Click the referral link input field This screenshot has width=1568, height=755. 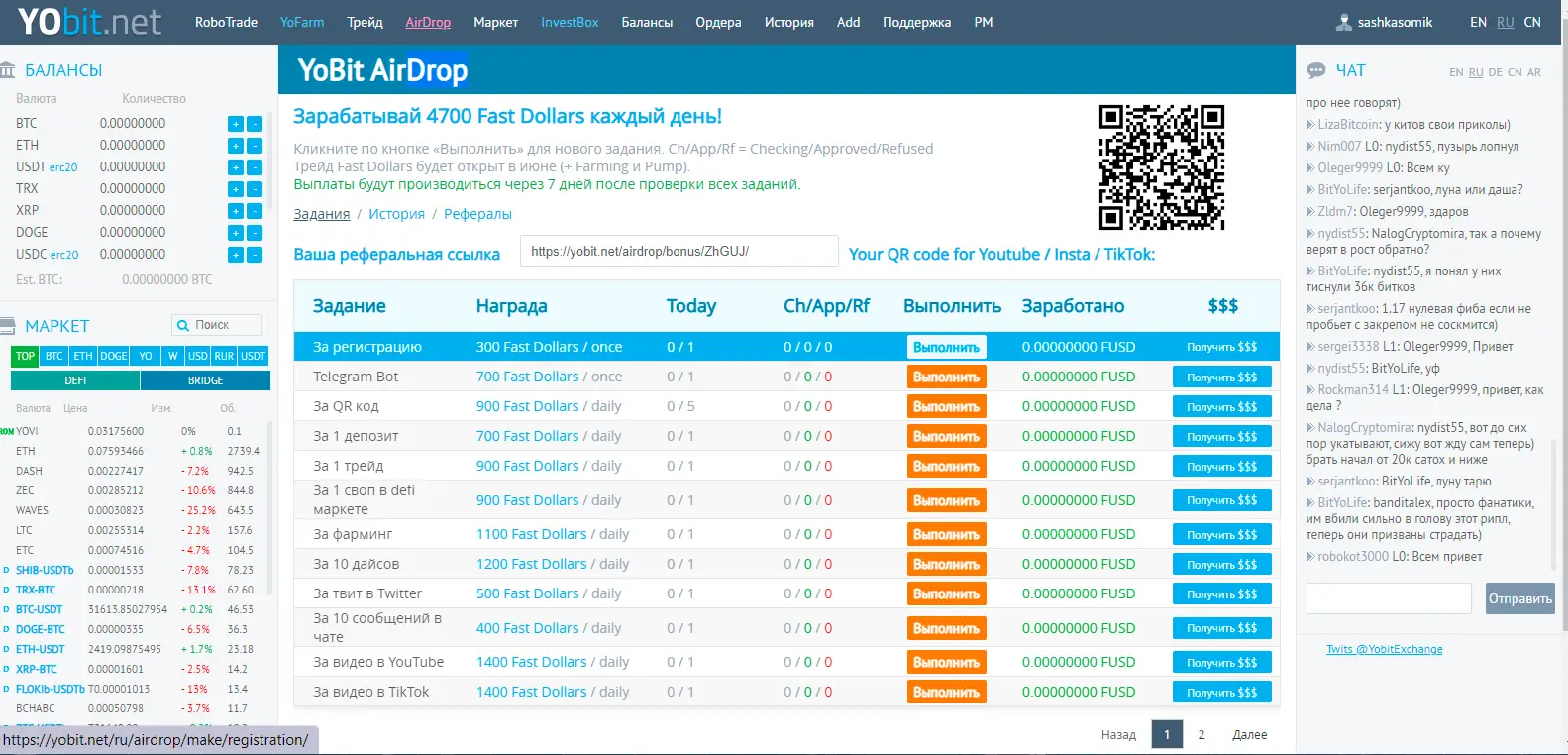point(679,252)
